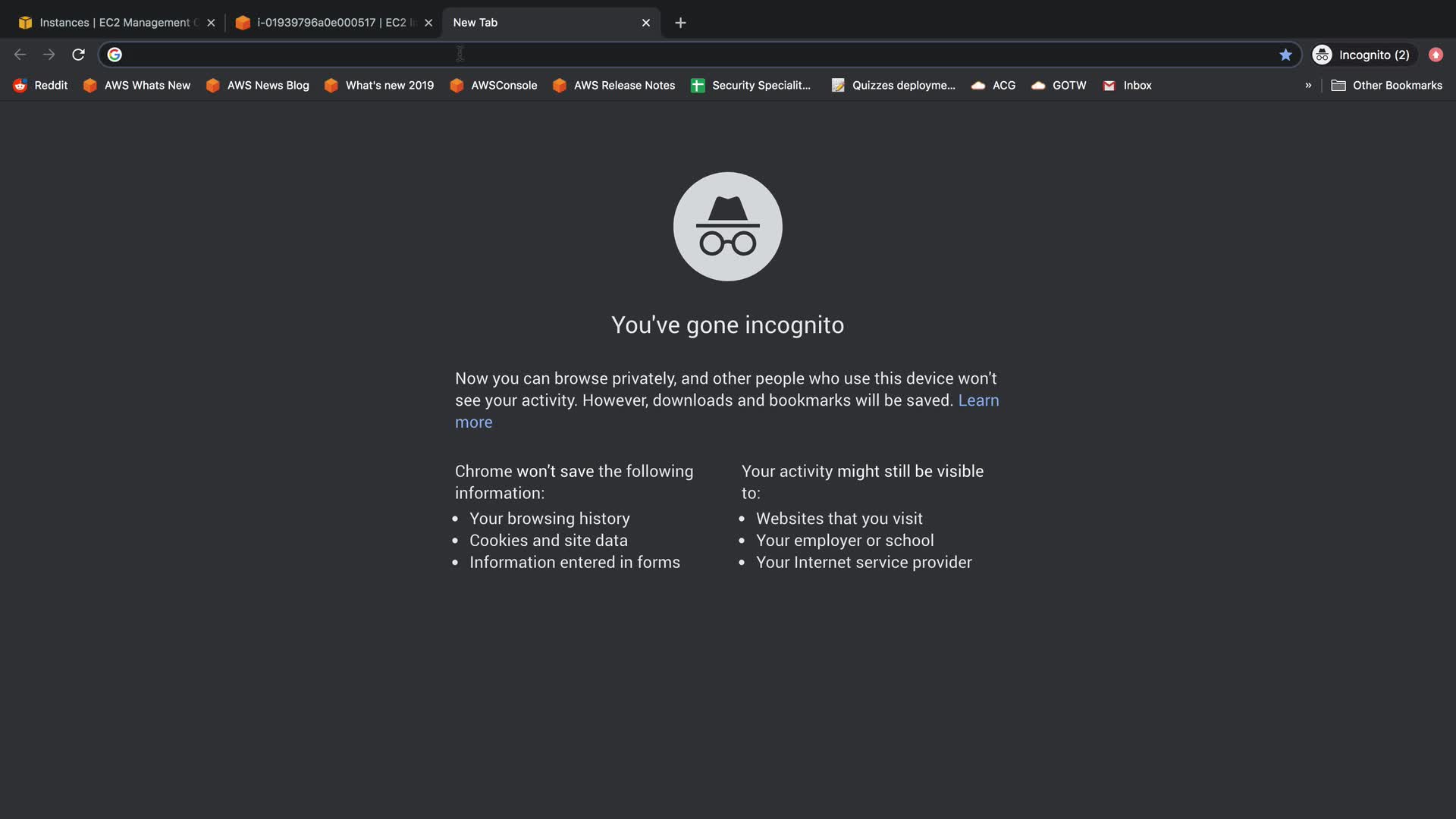Click the forward navigation arrow
The width and height of the screenshot is (1456, 819).
[x=49, y=55]
